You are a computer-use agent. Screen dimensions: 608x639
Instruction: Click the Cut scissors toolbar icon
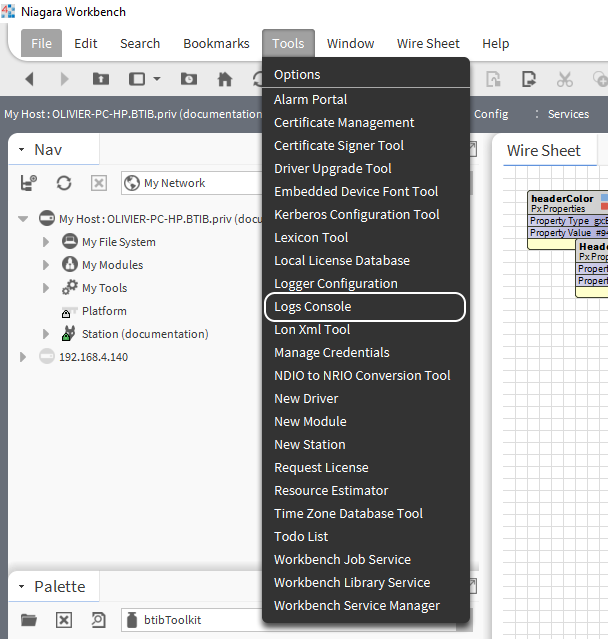[565, 79]
